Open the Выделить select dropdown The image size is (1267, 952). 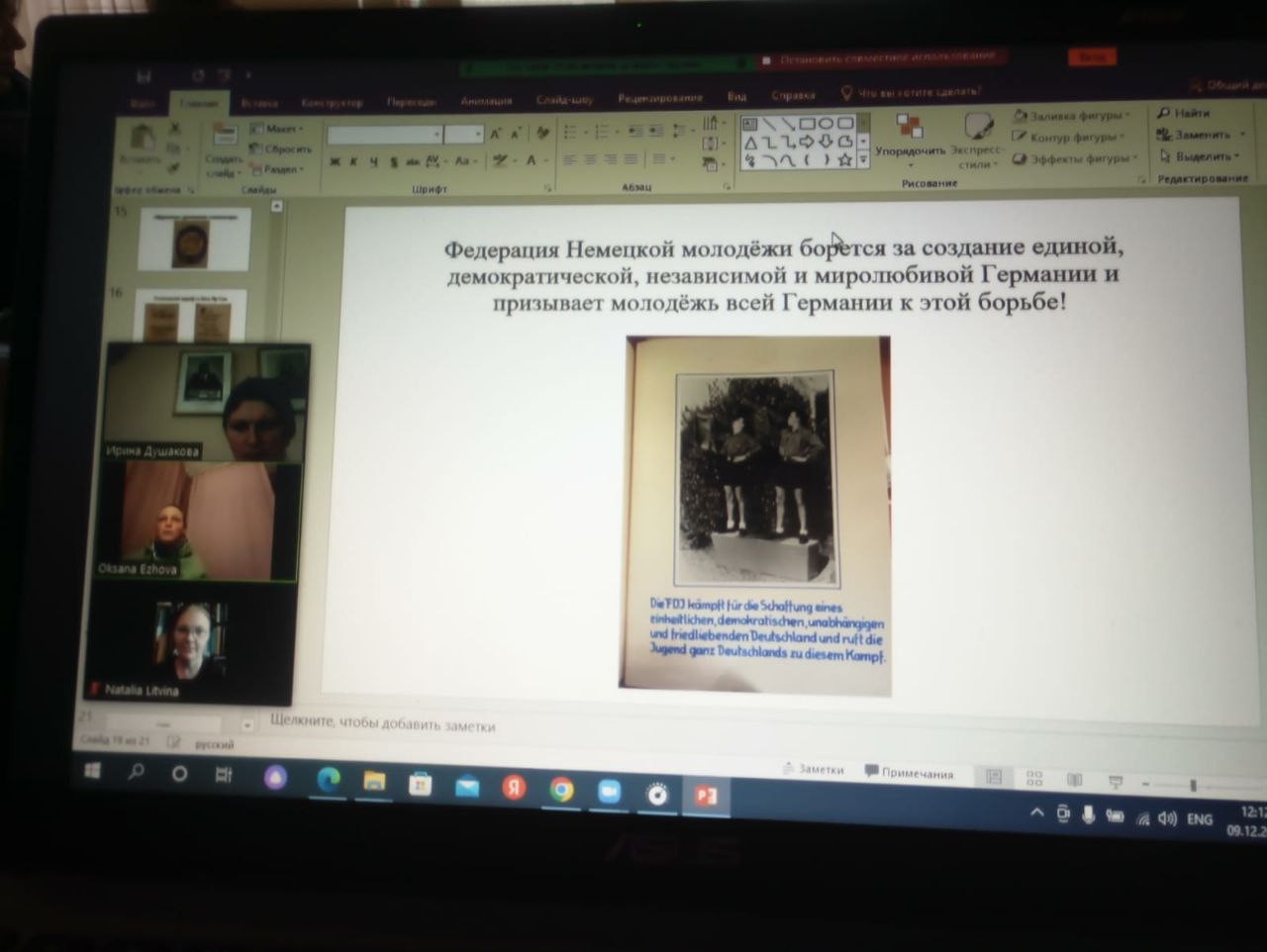tap(1201, 156)
